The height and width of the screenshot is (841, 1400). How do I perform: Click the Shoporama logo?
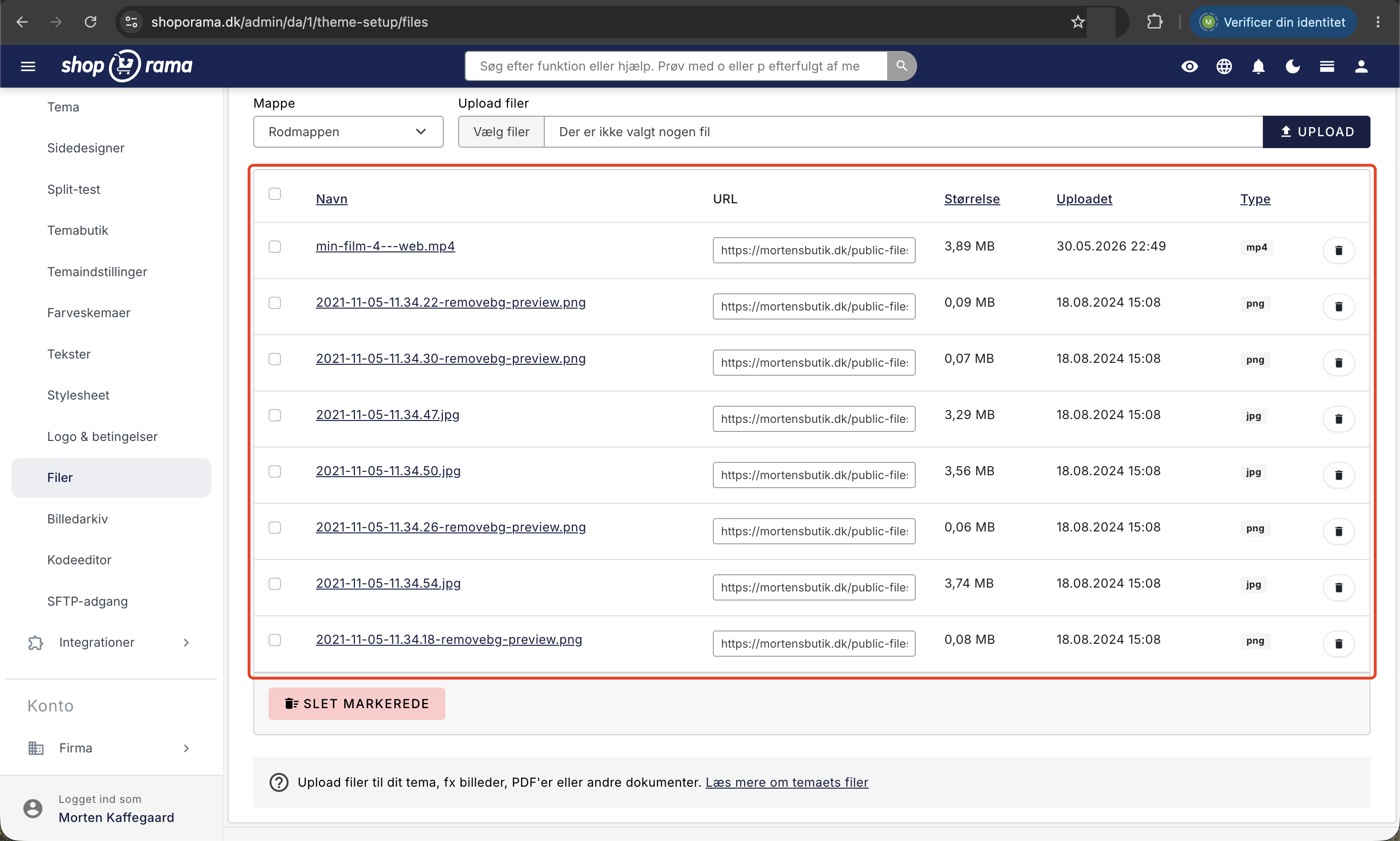pyautogui.click(x=126, y=66)
